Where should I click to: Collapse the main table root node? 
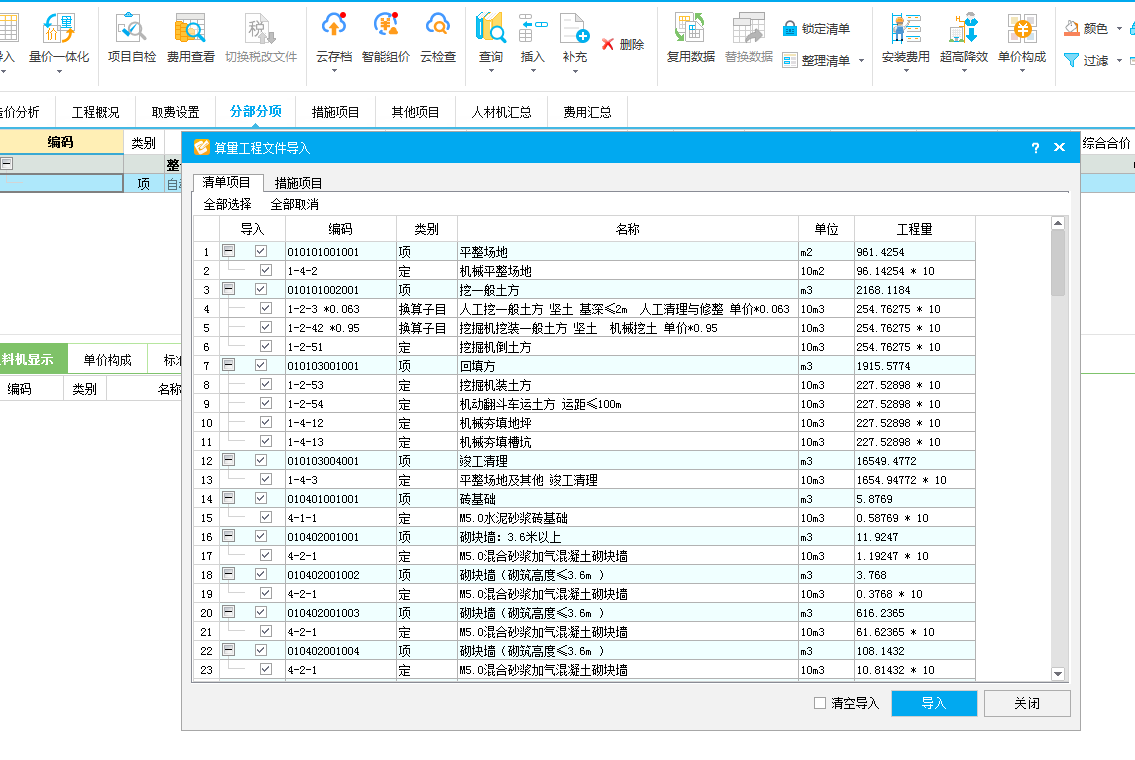[7, 164]
